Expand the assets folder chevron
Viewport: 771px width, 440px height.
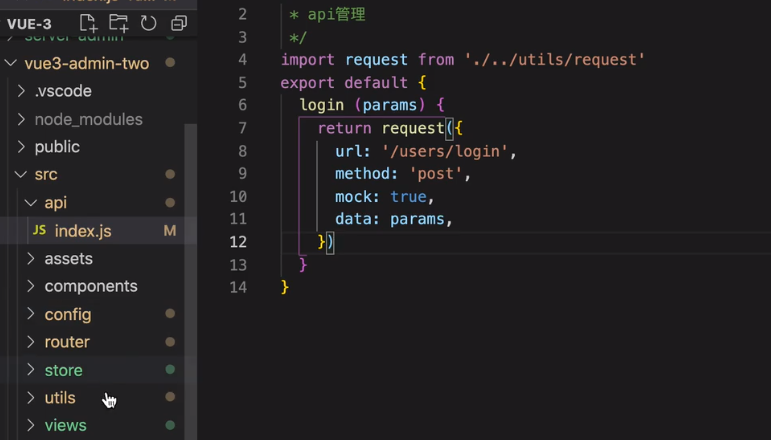pyautogui.click(x=31, y=258)
